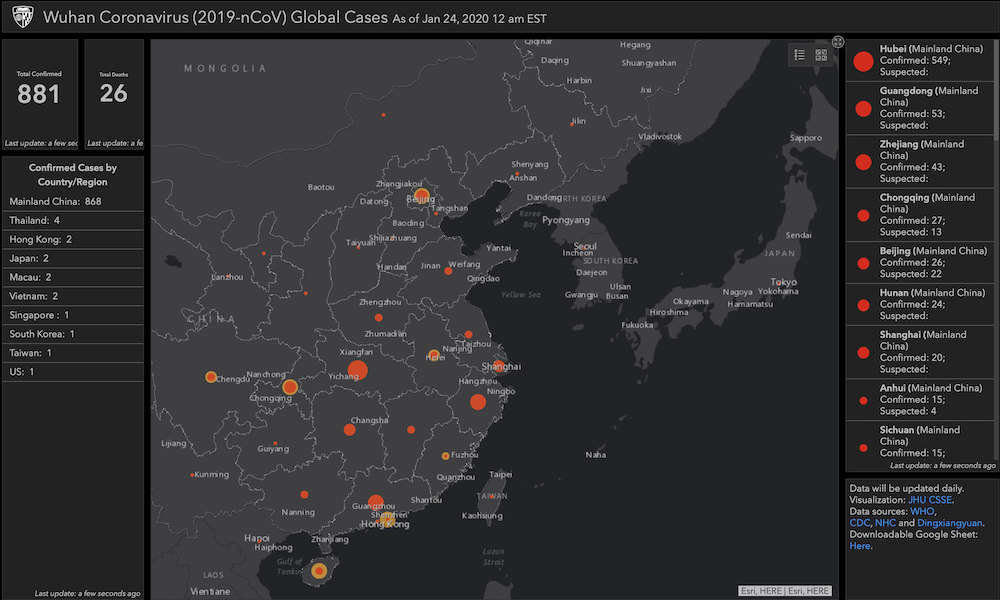Viewport: 1000px width, 600px height.
Task: Select Taiwan: 1 row
Action: point(73,353)
